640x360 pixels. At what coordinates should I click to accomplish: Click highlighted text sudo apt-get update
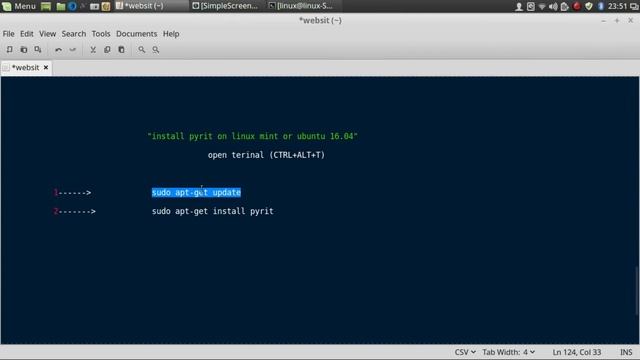click(x=196, y=192)
